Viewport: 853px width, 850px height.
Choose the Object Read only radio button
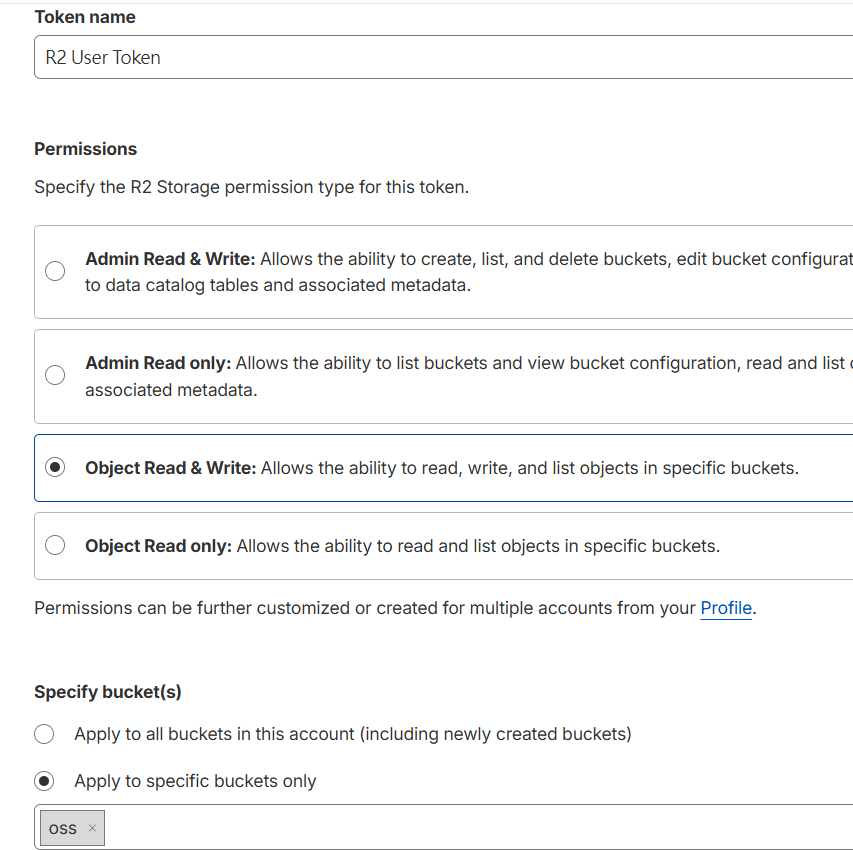pyautogui.click(x=56, y=545)
